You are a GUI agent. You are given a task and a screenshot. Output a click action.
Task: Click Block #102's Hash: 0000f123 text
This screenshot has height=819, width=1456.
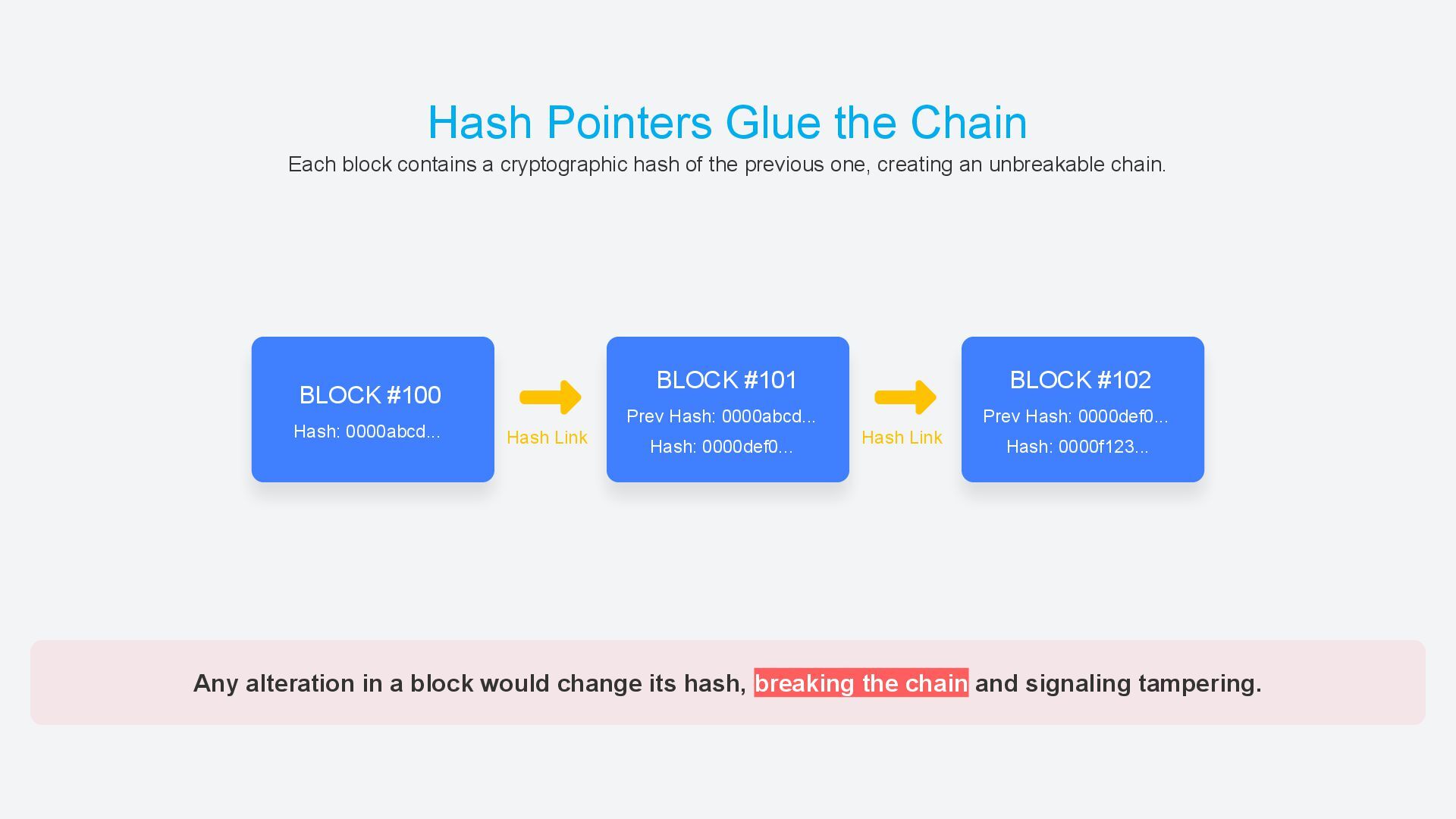click(1077, 447)
